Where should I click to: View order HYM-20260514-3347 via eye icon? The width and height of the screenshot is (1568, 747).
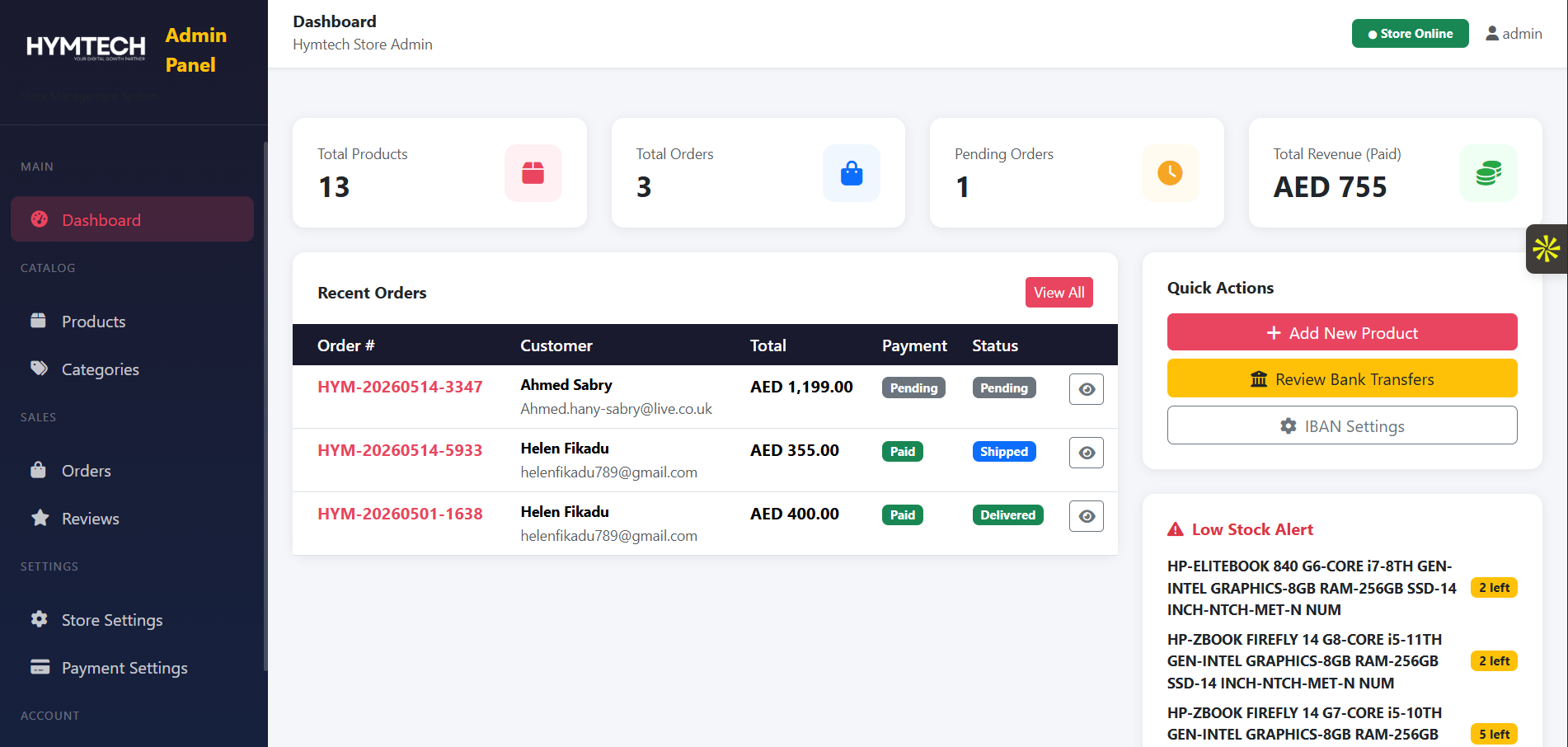(x=1087, y=389)
